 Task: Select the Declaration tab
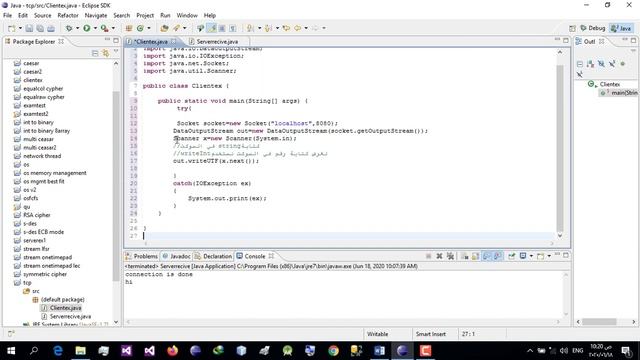[213, 256]
